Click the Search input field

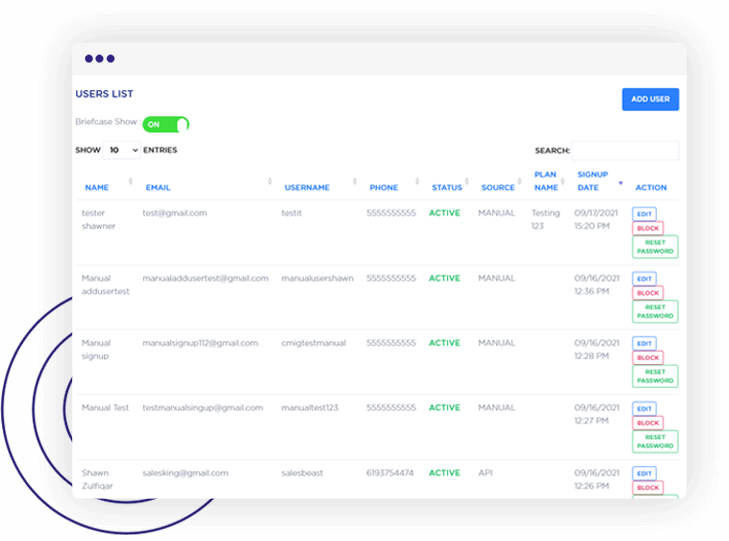pyautogui.click(x=625, y=151)
